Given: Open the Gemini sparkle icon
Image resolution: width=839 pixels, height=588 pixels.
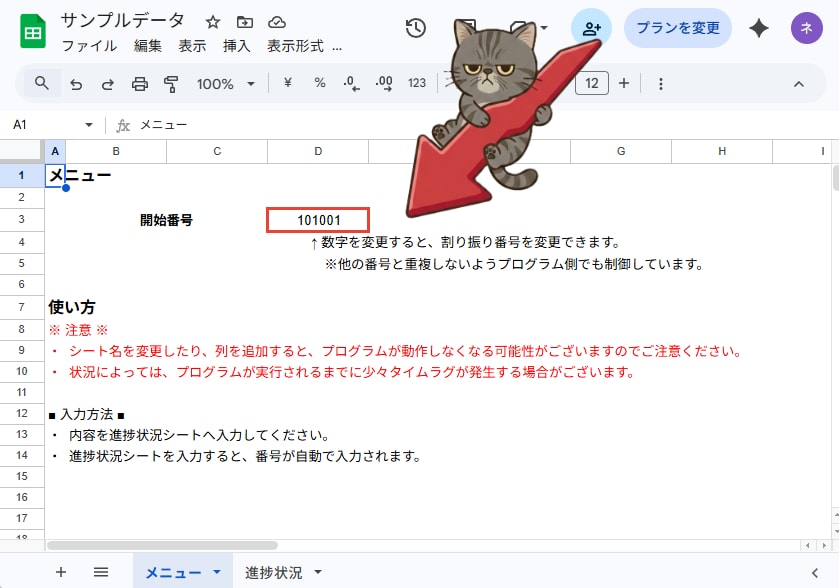Looking at the screenshot, I should pos(759,28).
